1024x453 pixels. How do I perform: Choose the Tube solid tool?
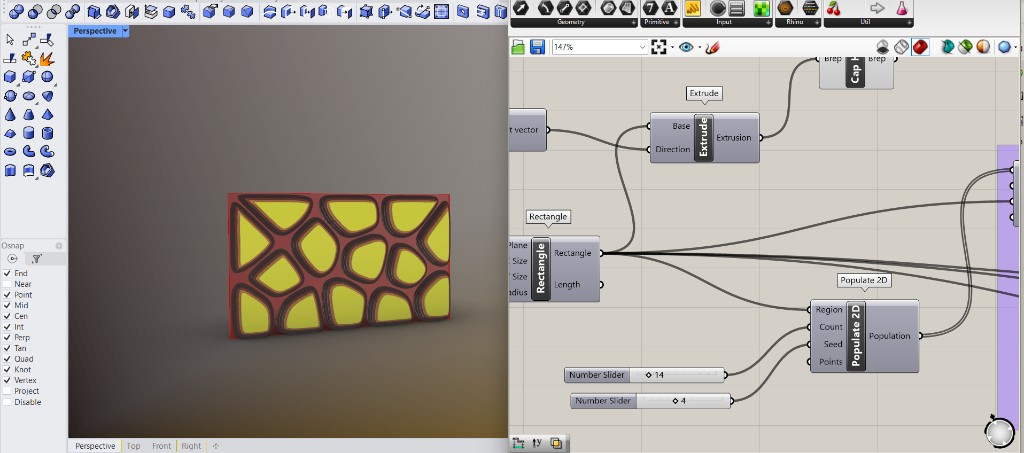click(47, 133)
